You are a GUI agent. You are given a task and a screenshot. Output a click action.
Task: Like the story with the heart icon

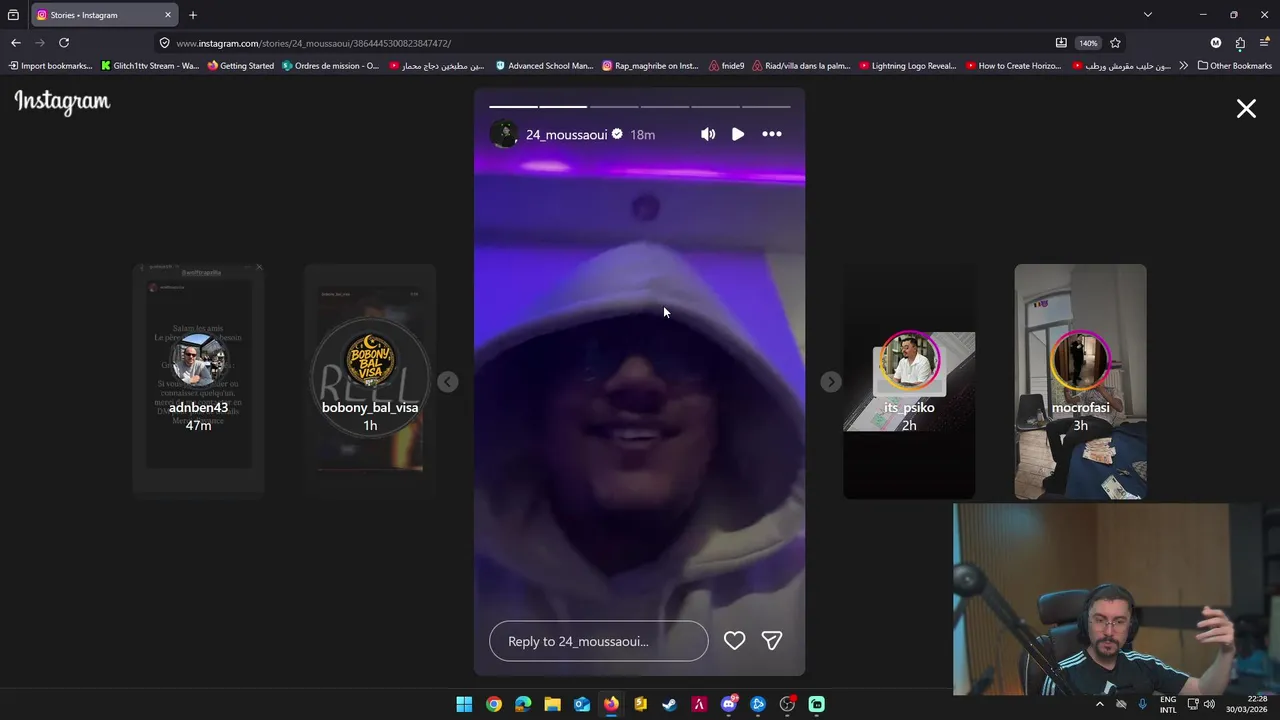[x=734, y=641]
